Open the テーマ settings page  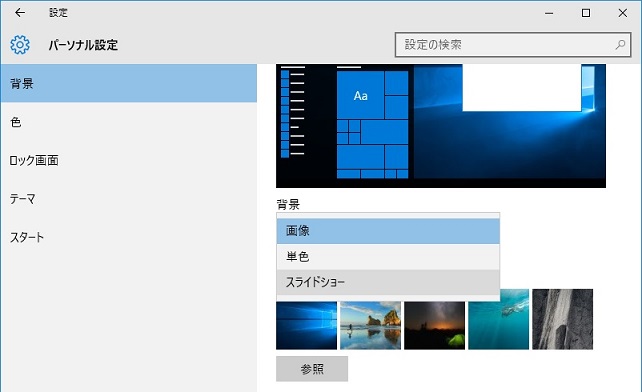[x=129, y=199]
